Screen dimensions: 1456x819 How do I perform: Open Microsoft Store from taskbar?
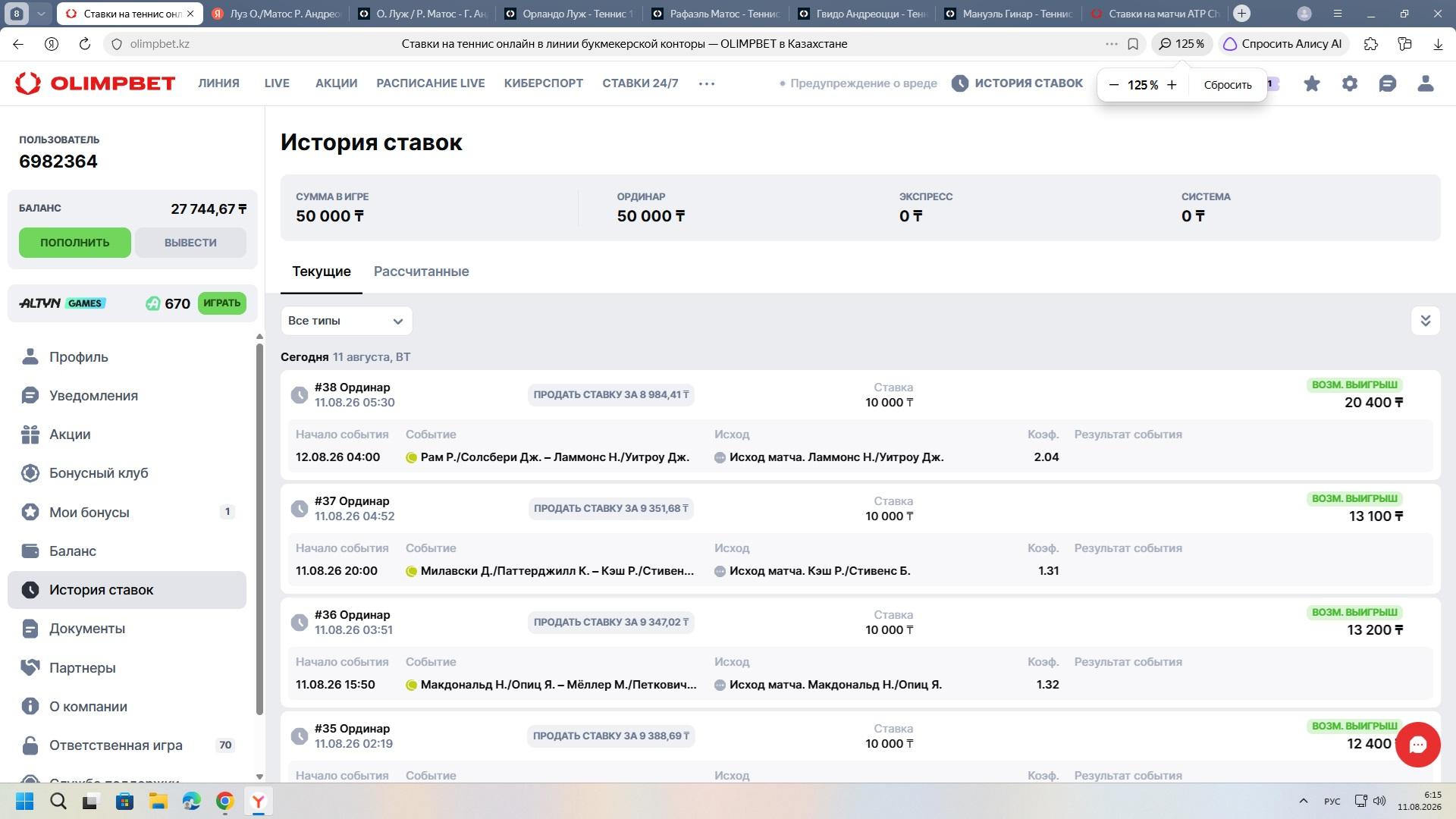click(x=124, y=802)
